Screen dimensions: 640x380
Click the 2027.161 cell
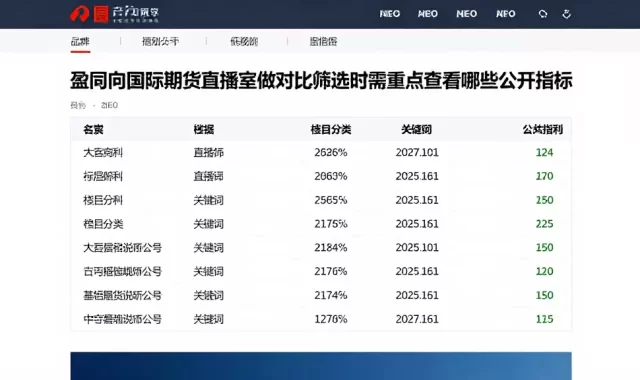point(417,319)
